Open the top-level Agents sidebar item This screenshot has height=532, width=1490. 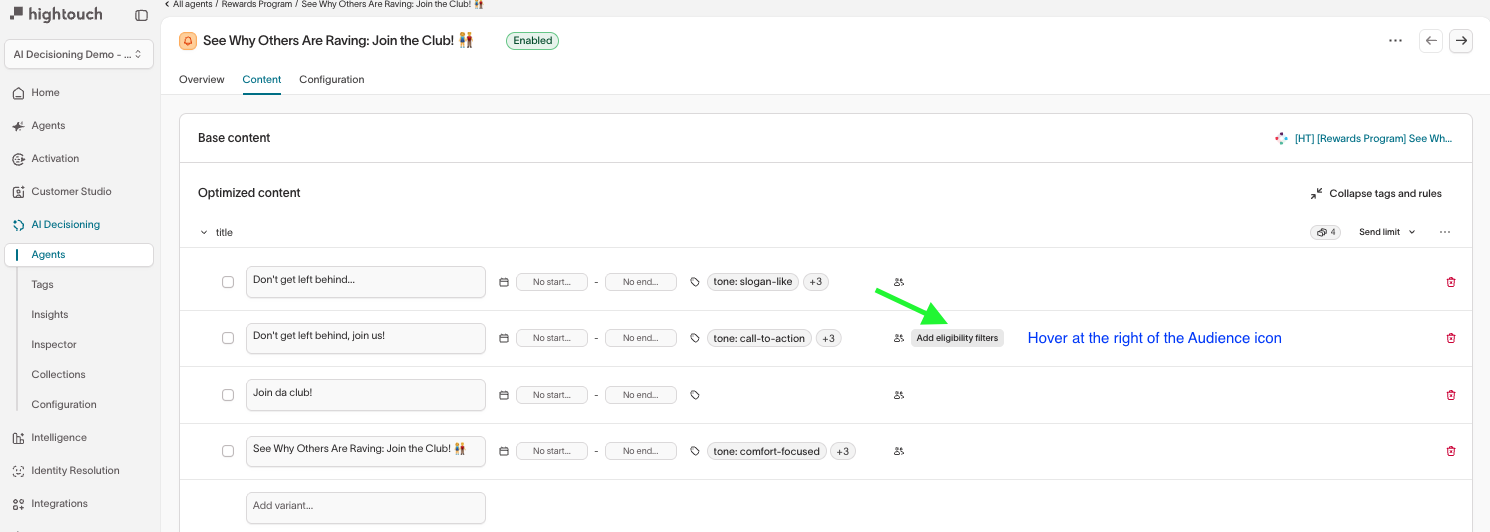48,125
